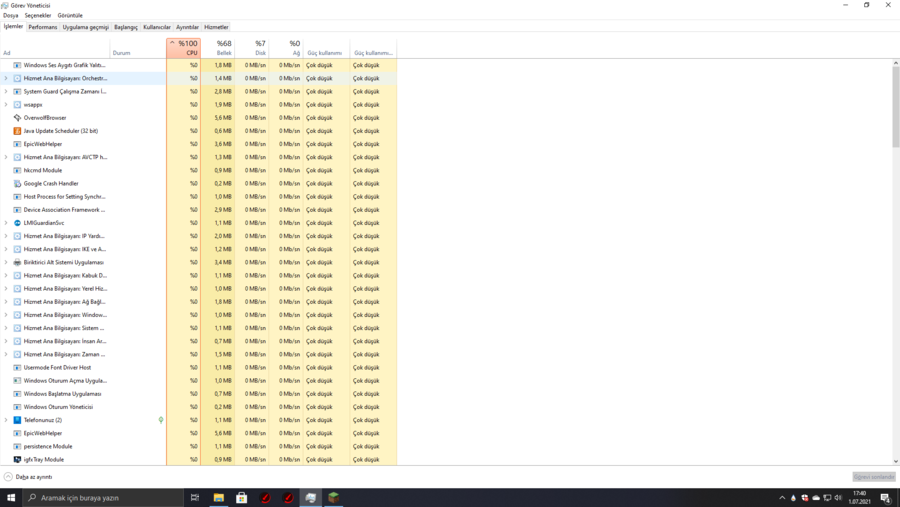Open the Seçenekler menu
This screenshot has width=900, height=507.
tap(38, 16)
